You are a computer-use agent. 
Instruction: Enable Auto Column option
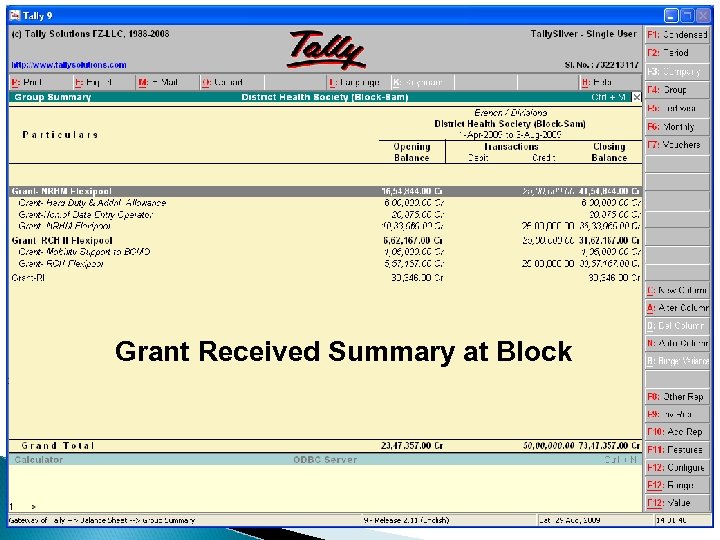point(677,343)
